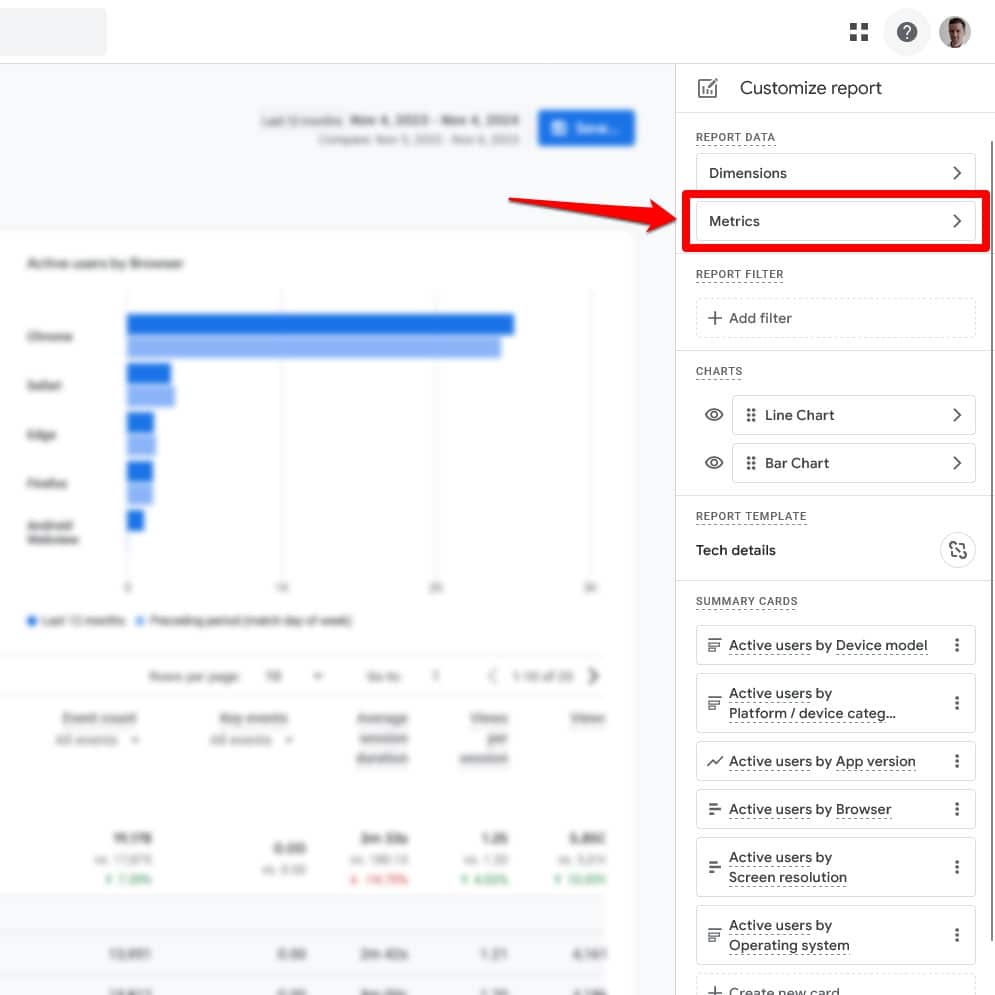Image resolution: width=995 pixels, height=995 pixels.
Task: Click the table icon on Device model card
Action: 712,645
